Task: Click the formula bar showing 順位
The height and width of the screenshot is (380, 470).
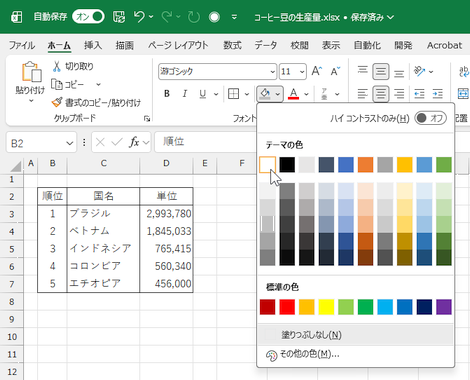Action: (205, 142)
